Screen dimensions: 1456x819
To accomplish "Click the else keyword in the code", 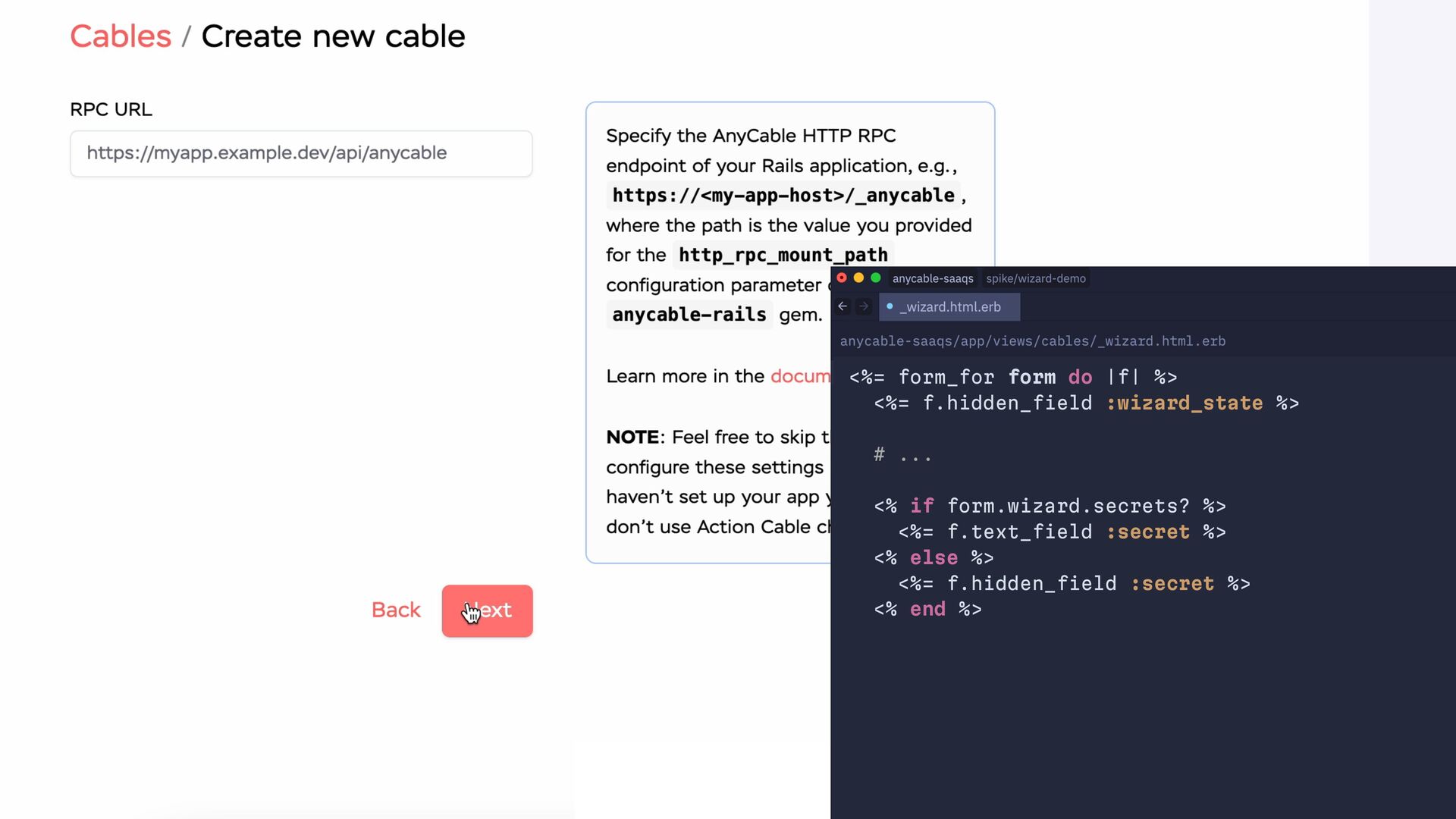I will 934,557.
